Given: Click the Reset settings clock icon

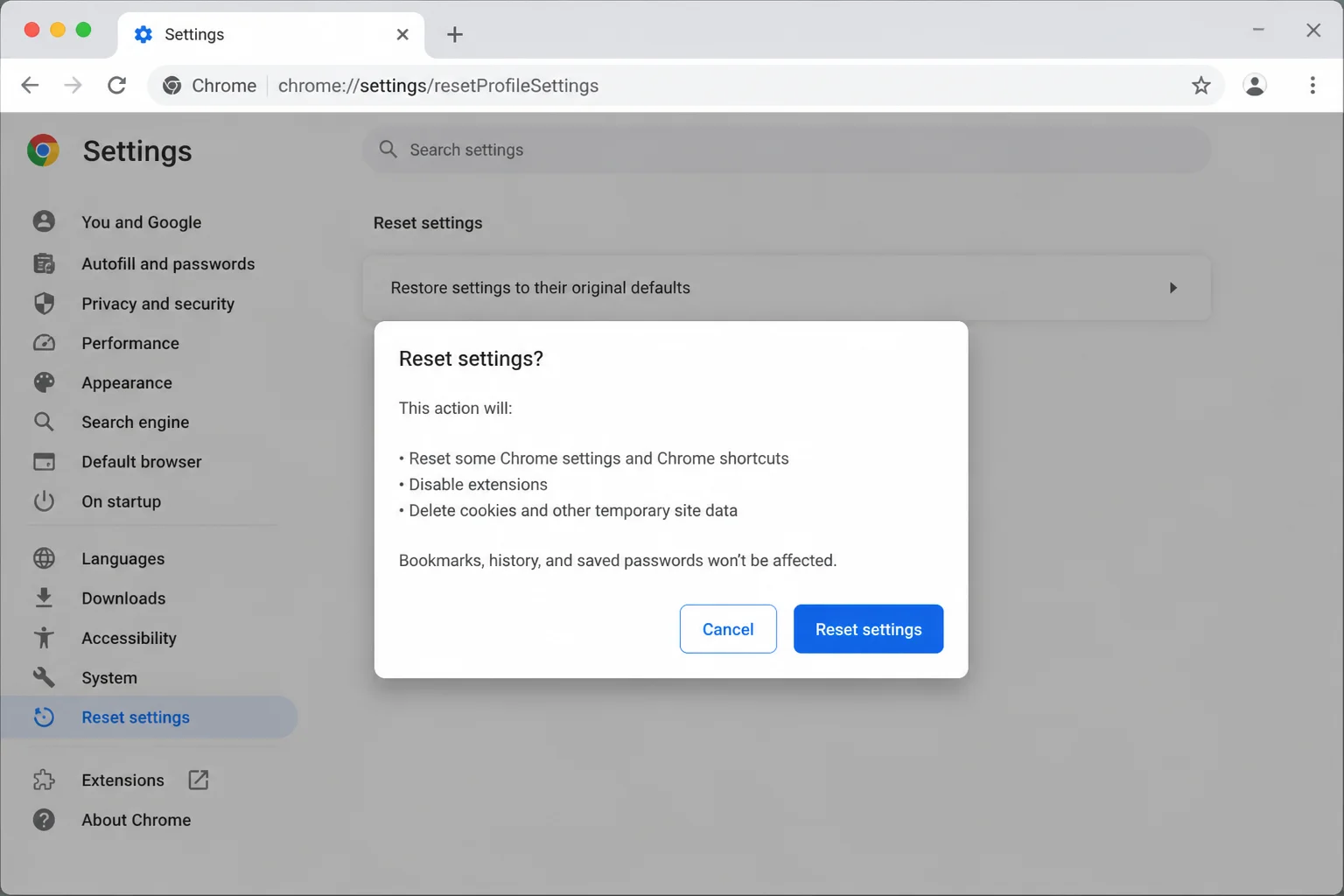Looking at the screenshot, I should pyautogui.click(x=44, y=717).
